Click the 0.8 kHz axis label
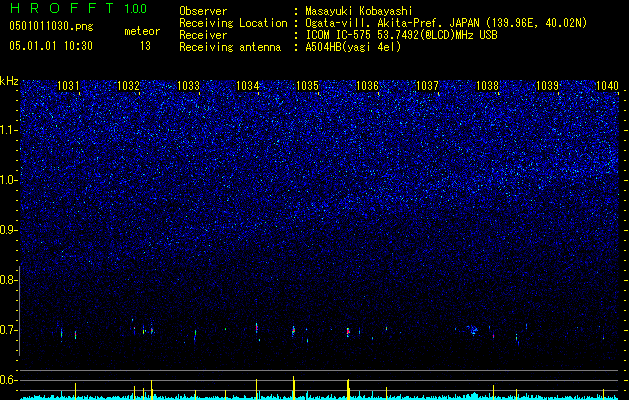The image size is (629, 400). click(x=8, y=280)
